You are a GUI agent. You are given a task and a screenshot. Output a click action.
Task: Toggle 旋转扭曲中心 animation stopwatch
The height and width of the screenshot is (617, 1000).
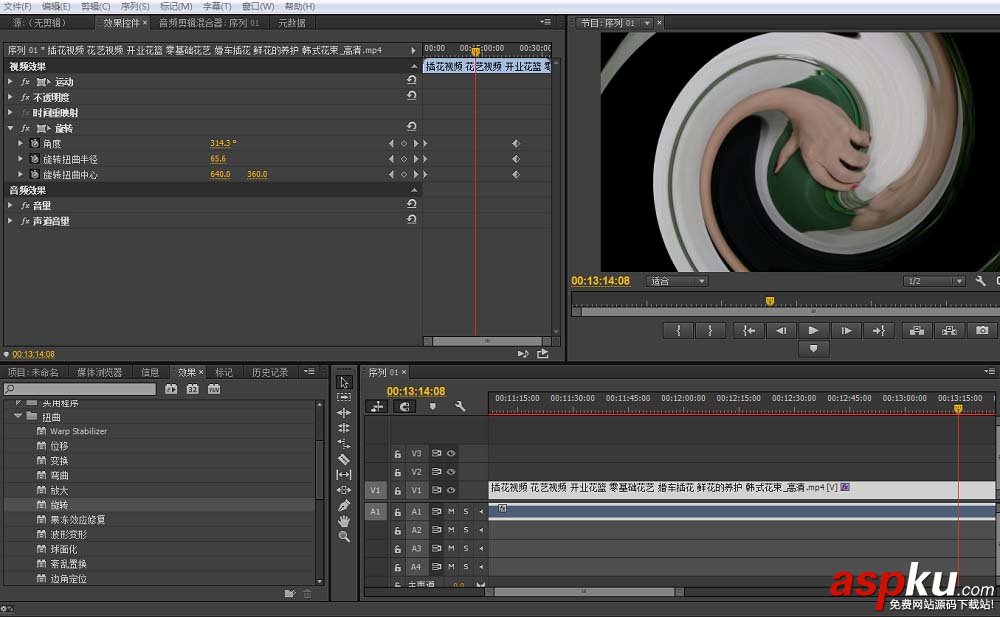pyautogui.click(x=35, y=174)
